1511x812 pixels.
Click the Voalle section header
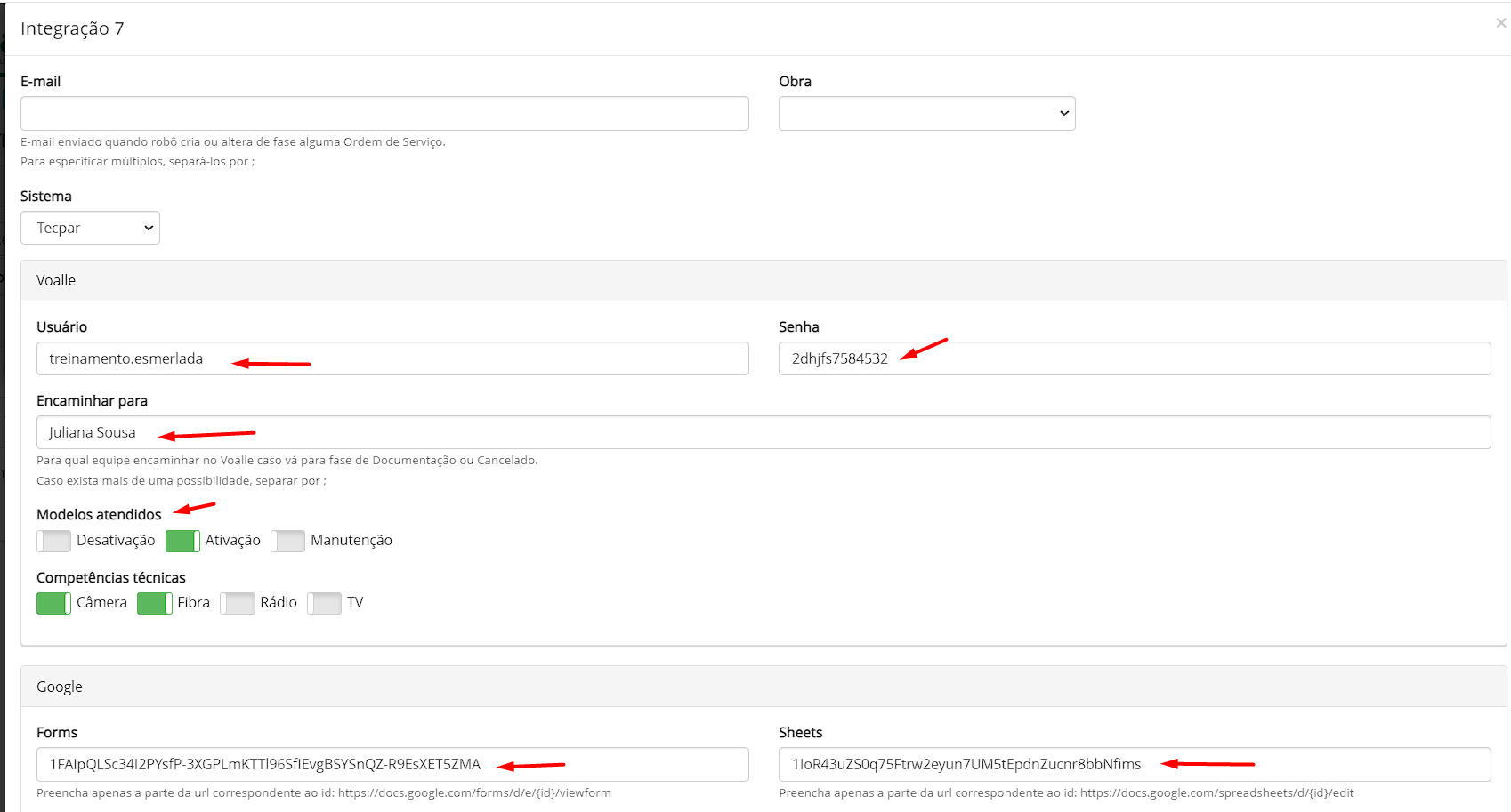[x=56, y=280]
